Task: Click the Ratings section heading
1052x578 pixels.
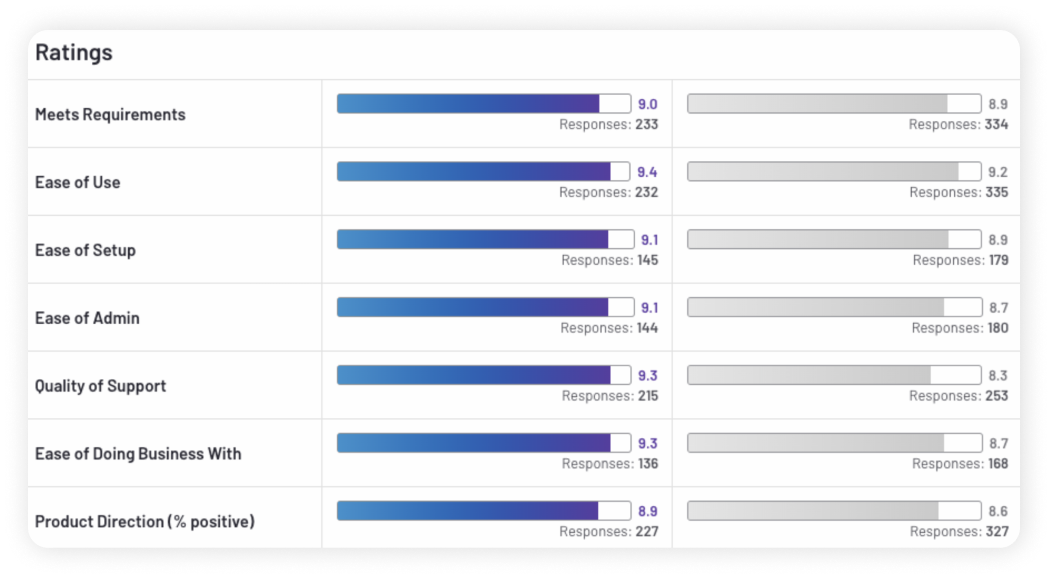Action: [74, 53]
